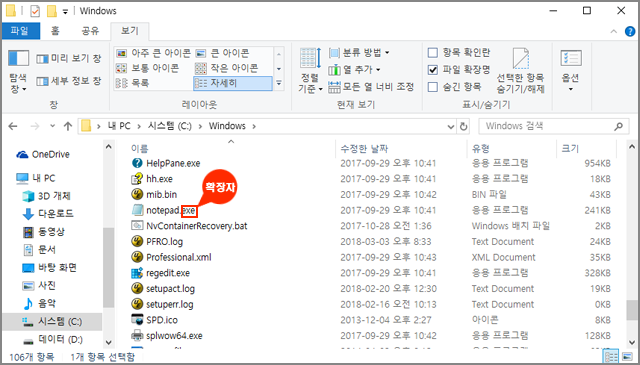
Task: Open 다운로드 folder in sidebar
Action: [x=48, y=214]
